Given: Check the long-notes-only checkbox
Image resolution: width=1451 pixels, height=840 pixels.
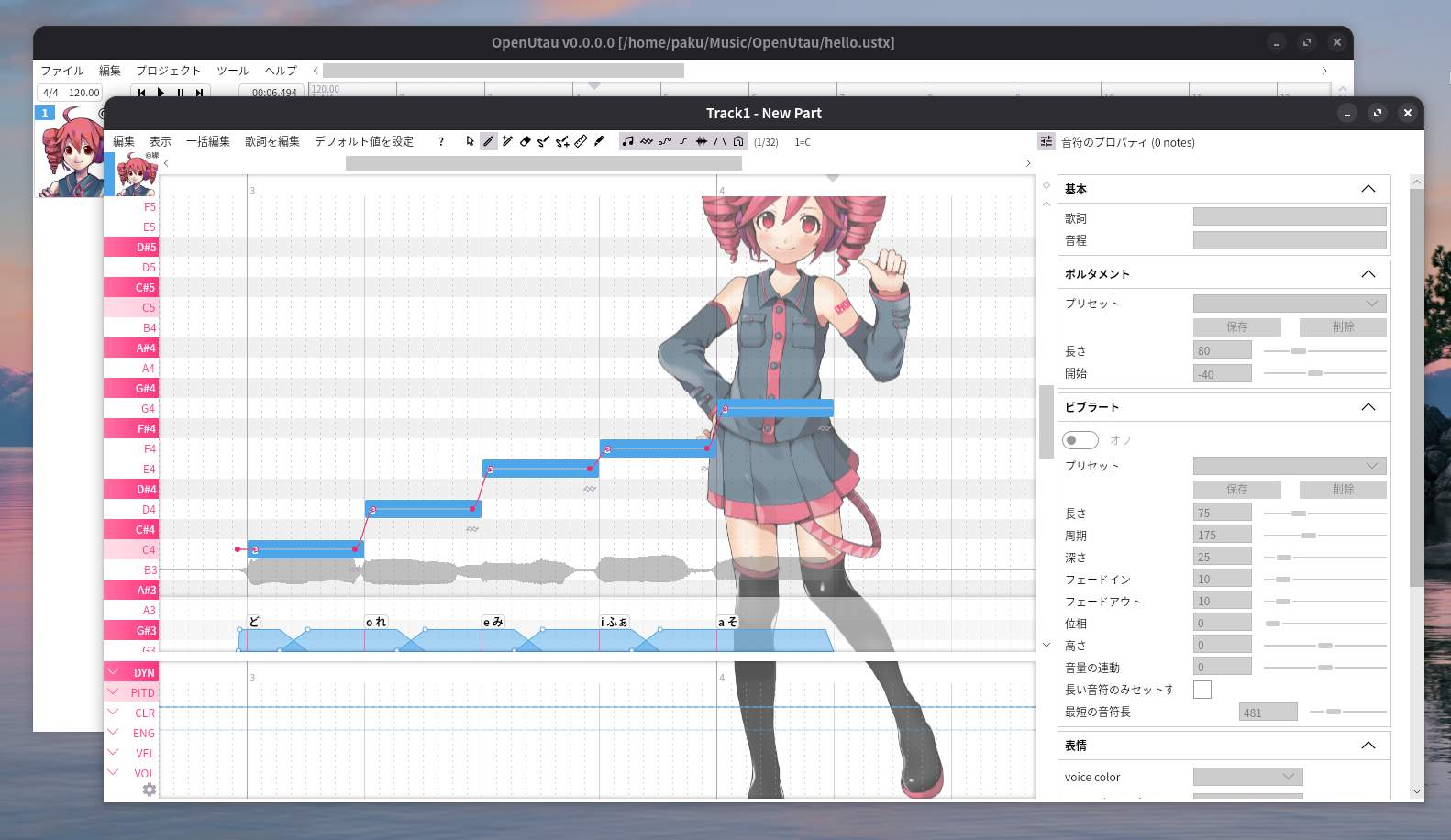Looking at the screenshot, I should pyautogui.click(x=1202, y=690).
